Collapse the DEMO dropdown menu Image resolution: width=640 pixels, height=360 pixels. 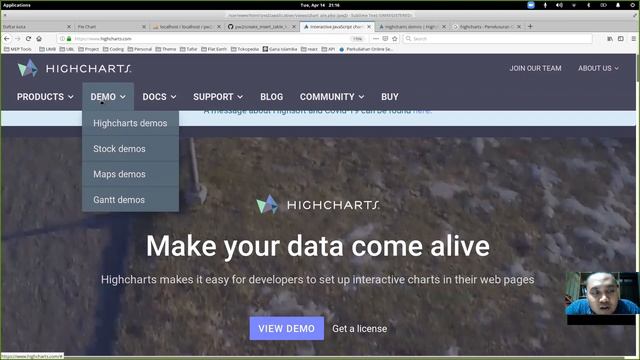point(108,97)
